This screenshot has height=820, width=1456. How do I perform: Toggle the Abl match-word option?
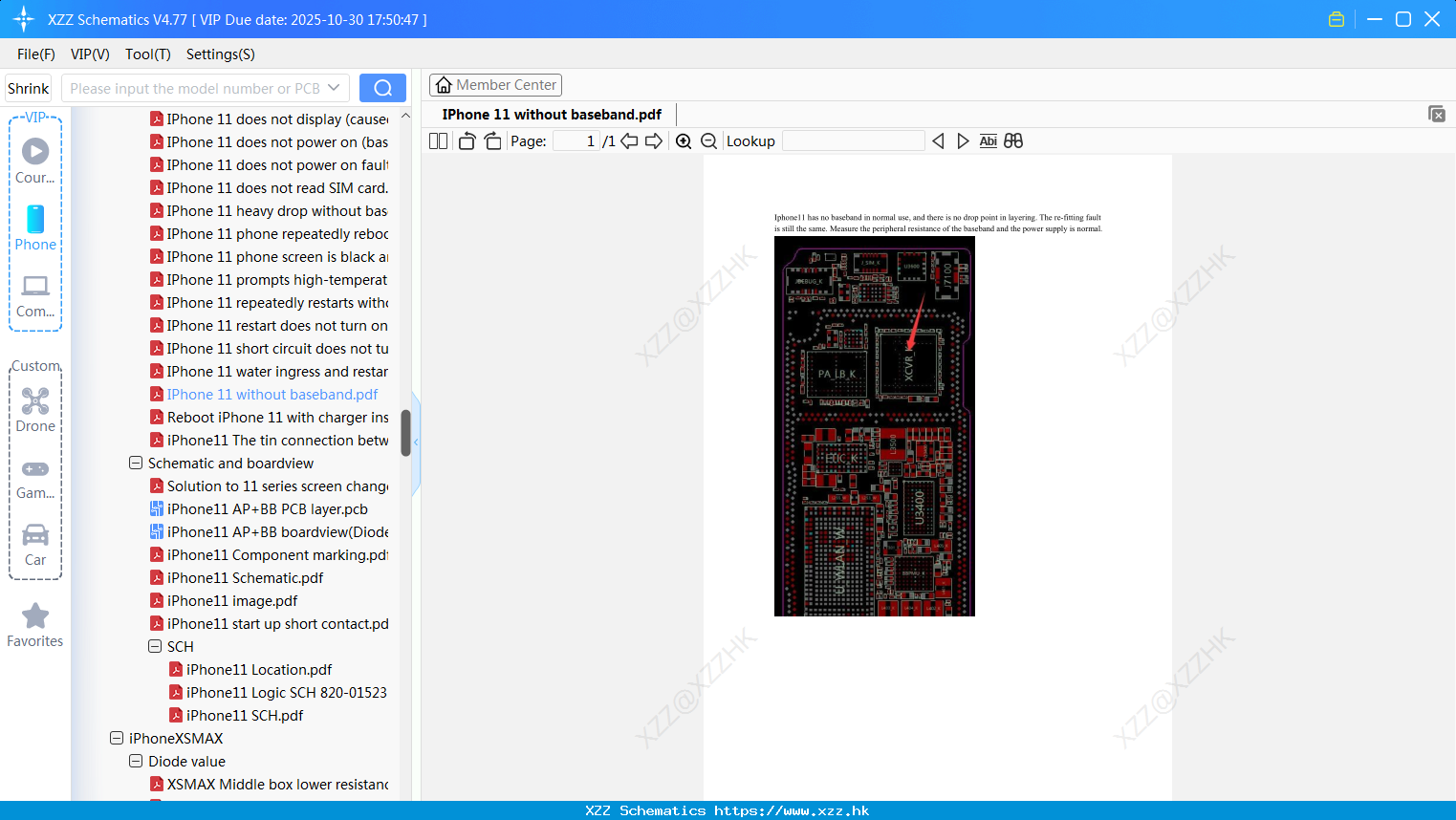(x=988, y=141)
